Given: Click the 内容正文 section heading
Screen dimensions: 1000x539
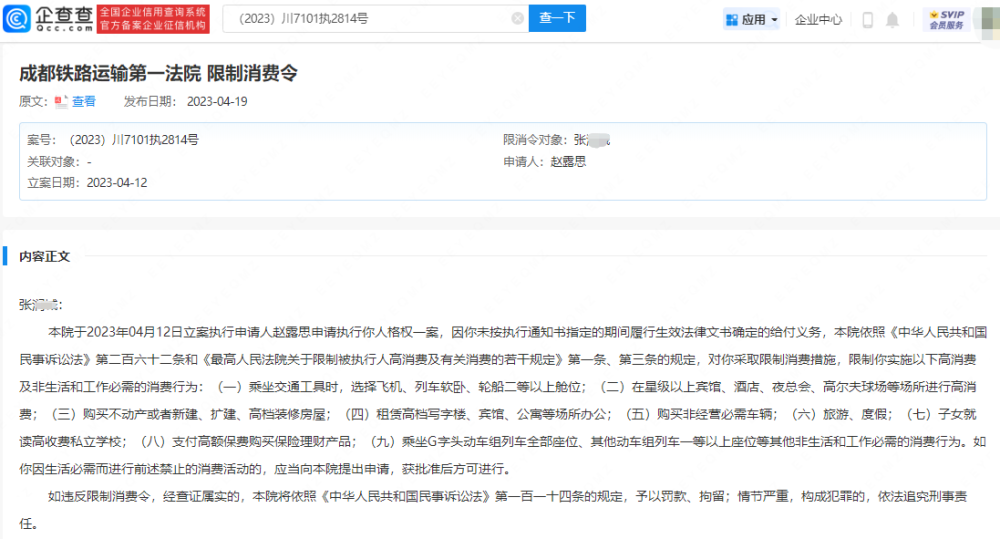Looking at the screenshot, I should click(x=45, y=256).
